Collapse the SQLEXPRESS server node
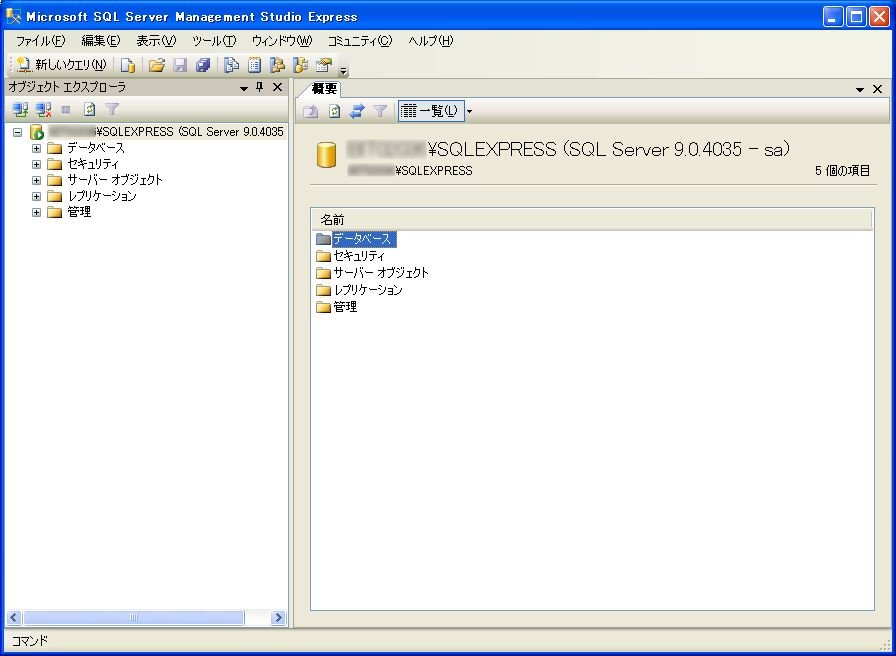Screen dimensions: 896x656 coord(18,132)
